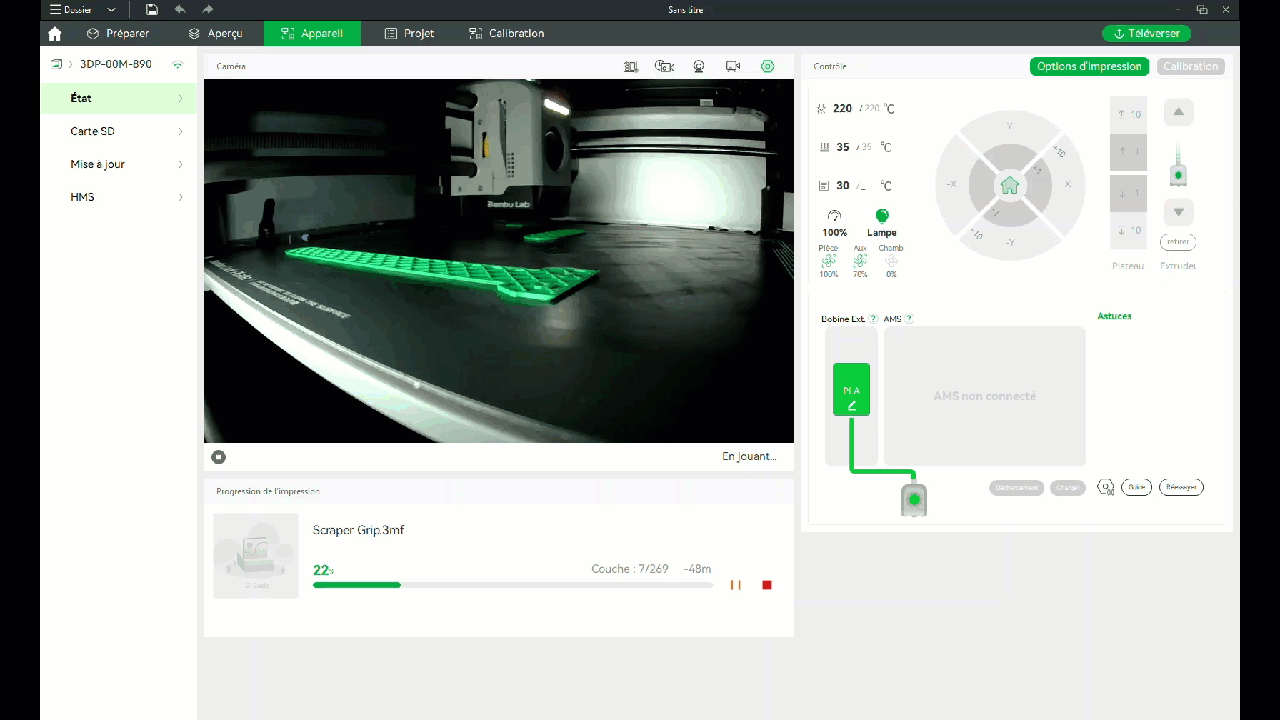1280x720 pixels.
Task: Open camera settings green gear icon
Action: pyautogui.click(x=767, y=66)
